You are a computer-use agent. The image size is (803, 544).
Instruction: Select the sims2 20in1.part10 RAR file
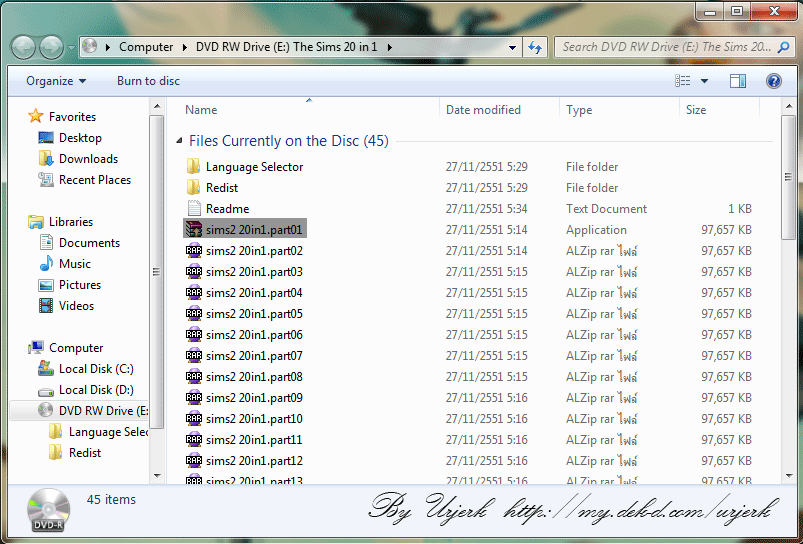245,419
